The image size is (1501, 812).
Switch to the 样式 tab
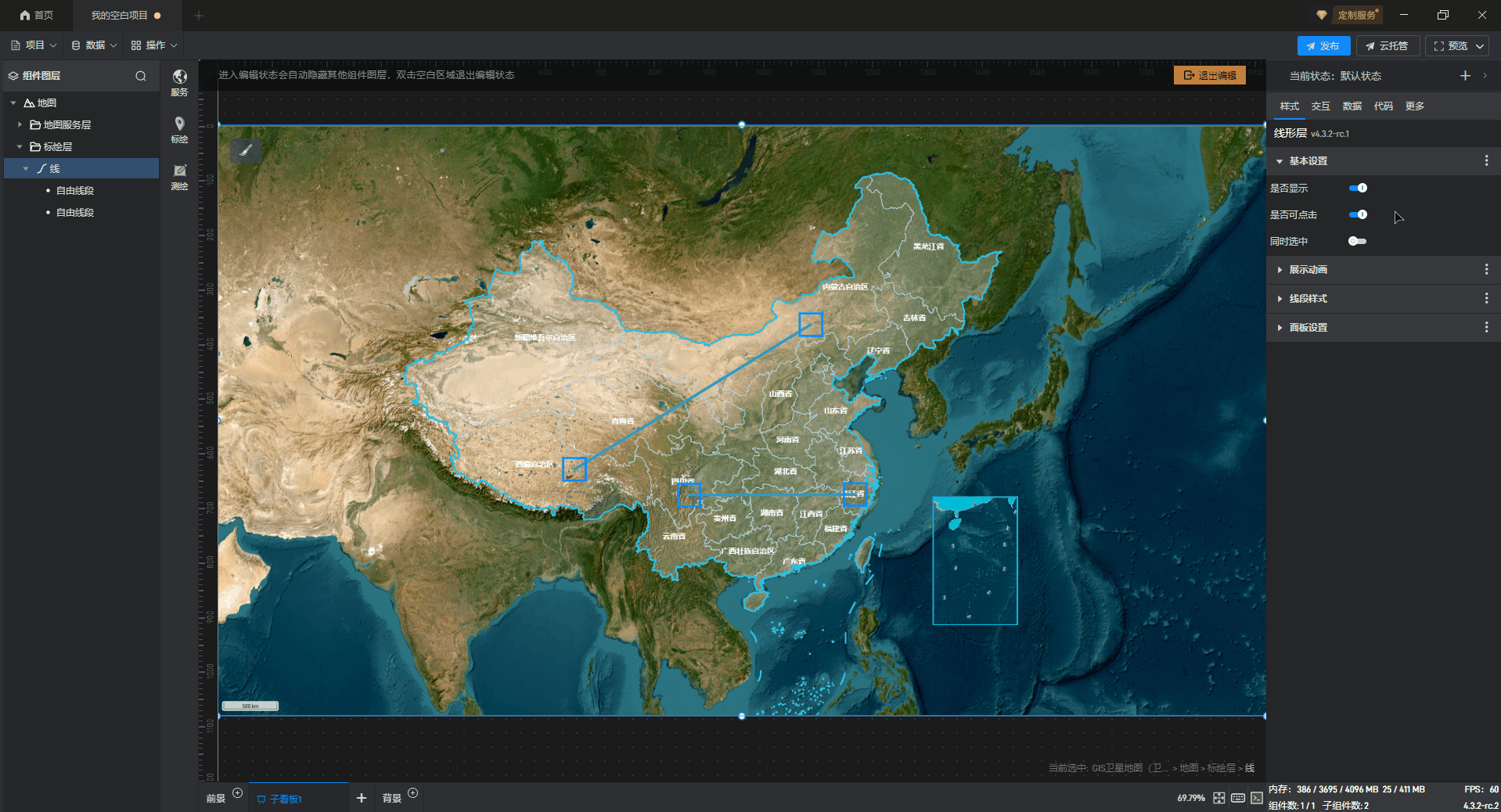pos(1289,106)
